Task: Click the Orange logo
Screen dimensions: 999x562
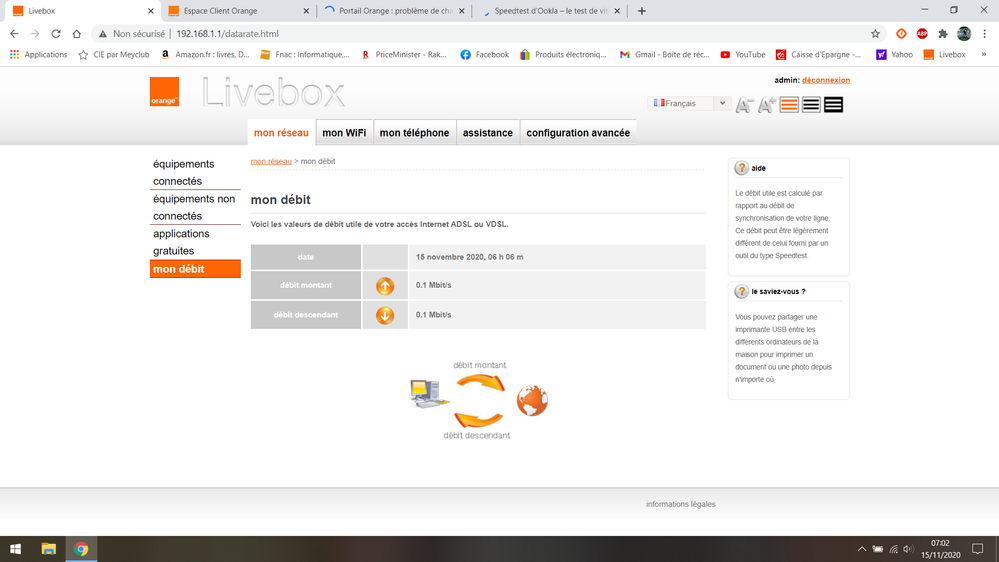Action: click(164, 92)
